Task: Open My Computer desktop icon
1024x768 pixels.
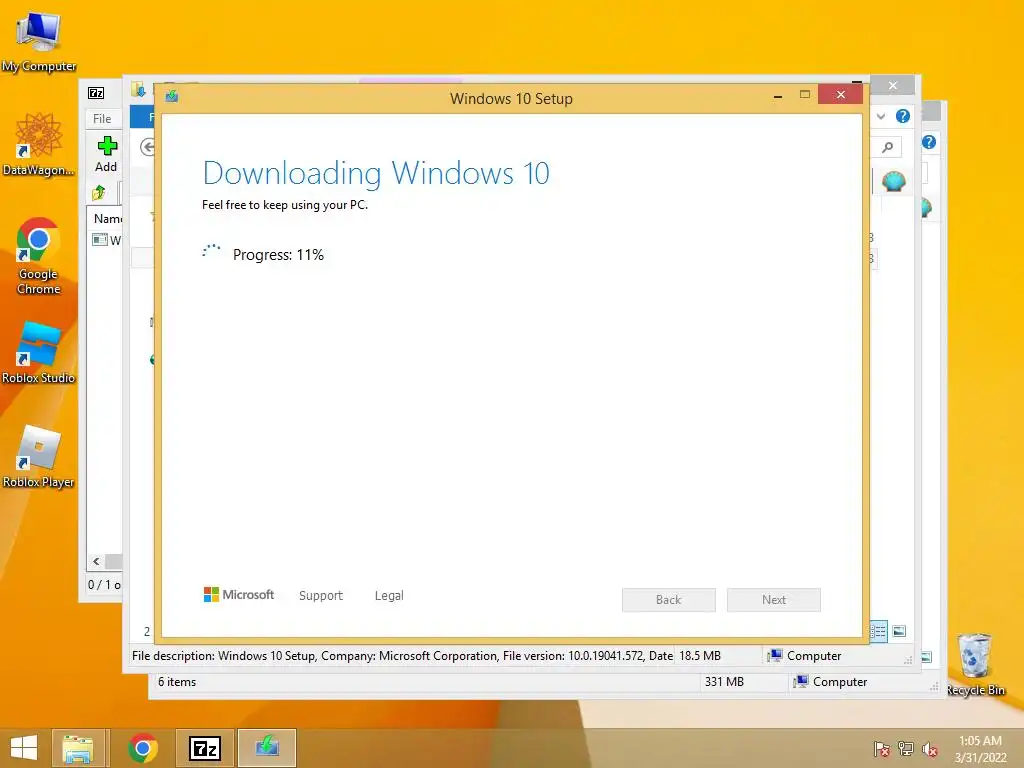Action: pyautogui.click(x=39, y=40)
